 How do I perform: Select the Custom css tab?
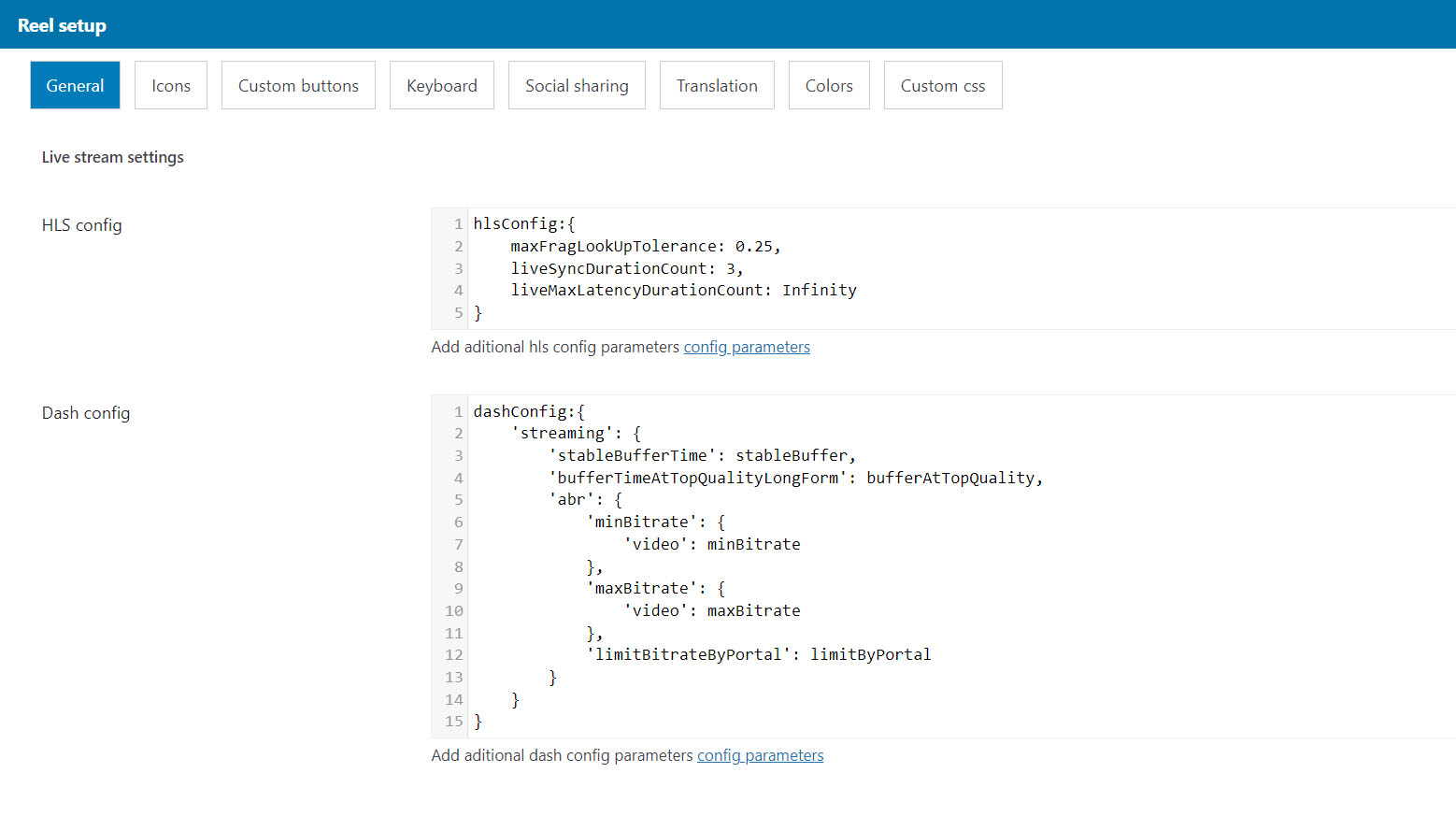coord(943,85)
